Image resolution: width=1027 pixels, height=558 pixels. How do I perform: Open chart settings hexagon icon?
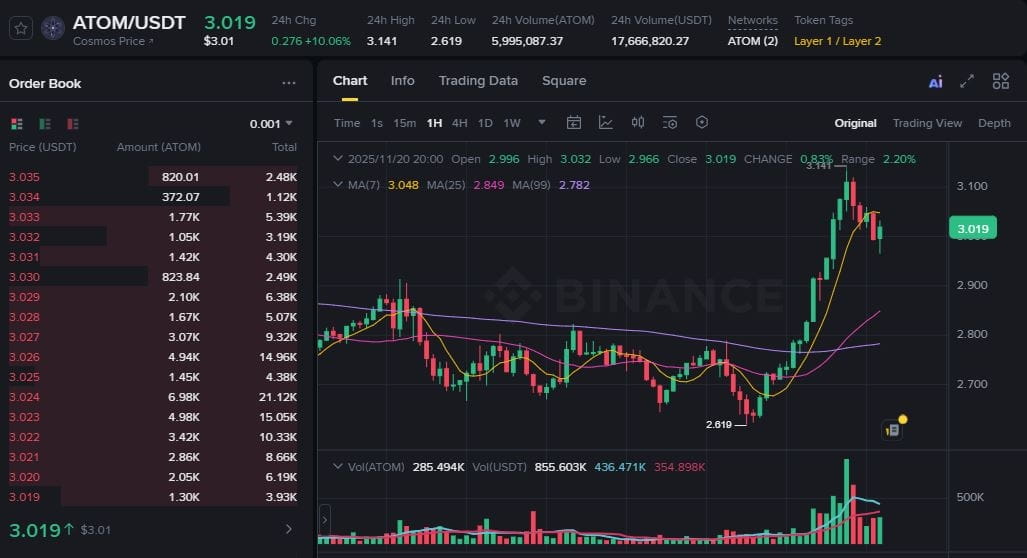[702, 123]
